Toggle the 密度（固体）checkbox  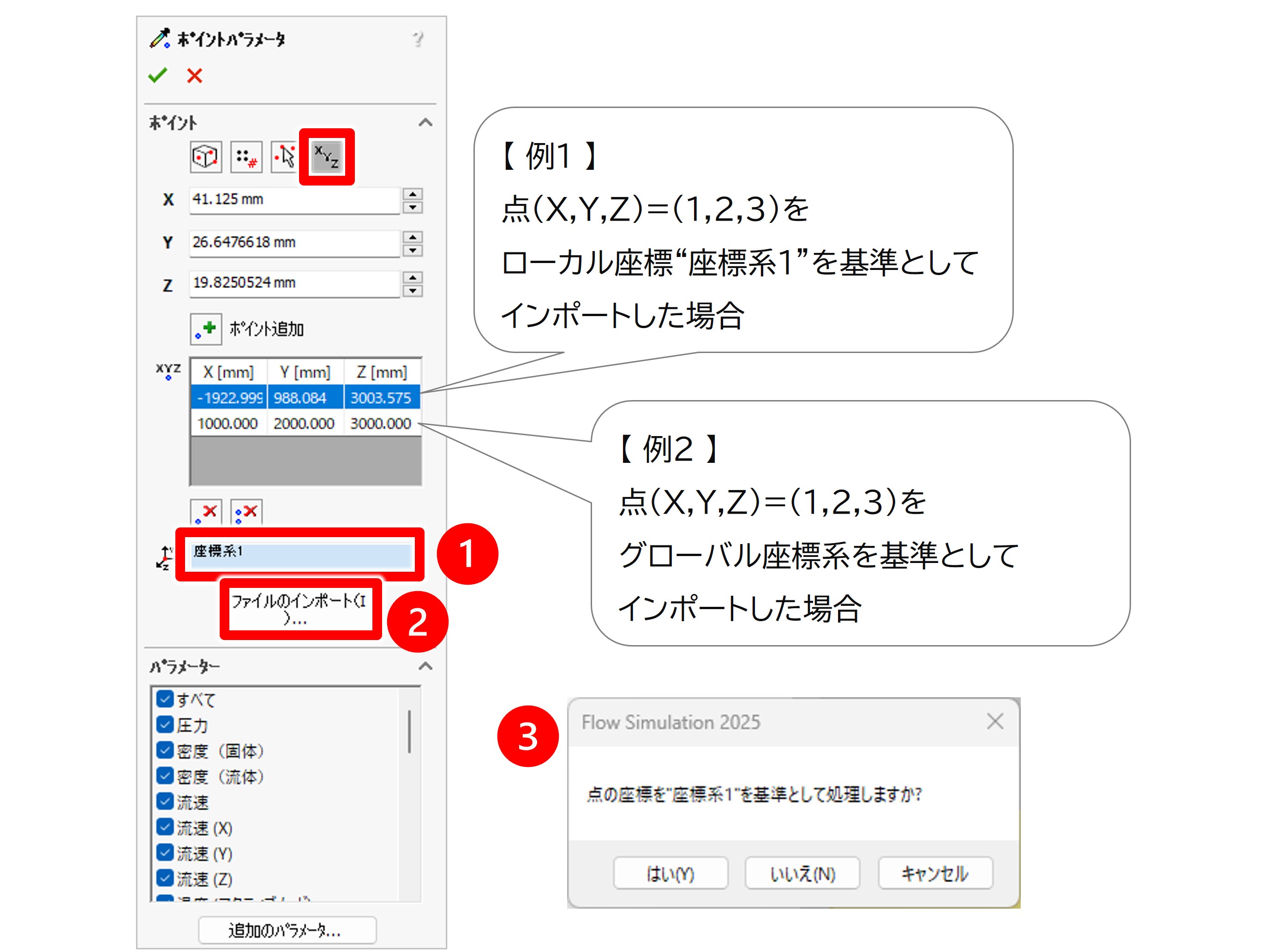click(x=165, y=750)
